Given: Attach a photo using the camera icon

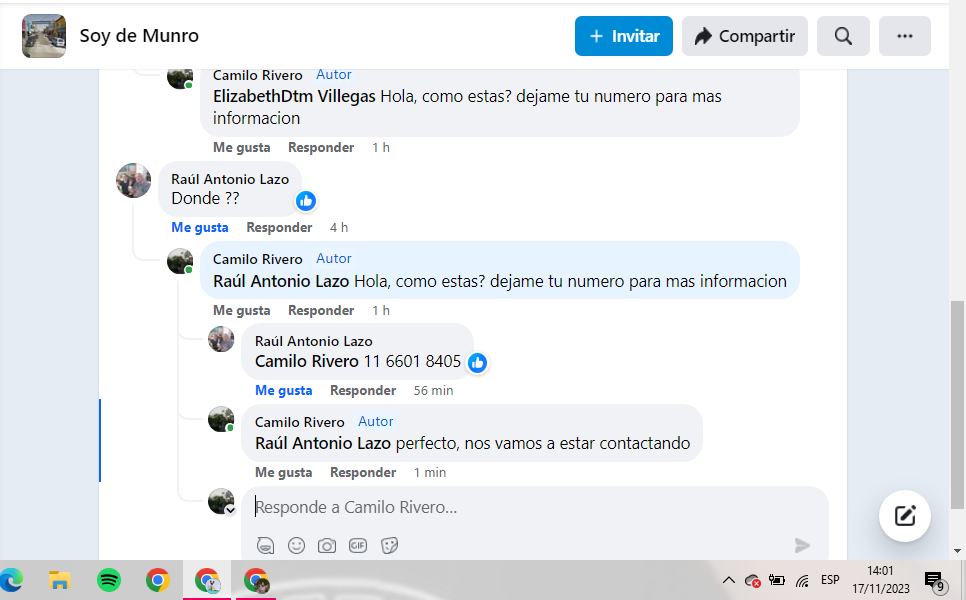Looking at the screenshot, I should click(327, 546).
